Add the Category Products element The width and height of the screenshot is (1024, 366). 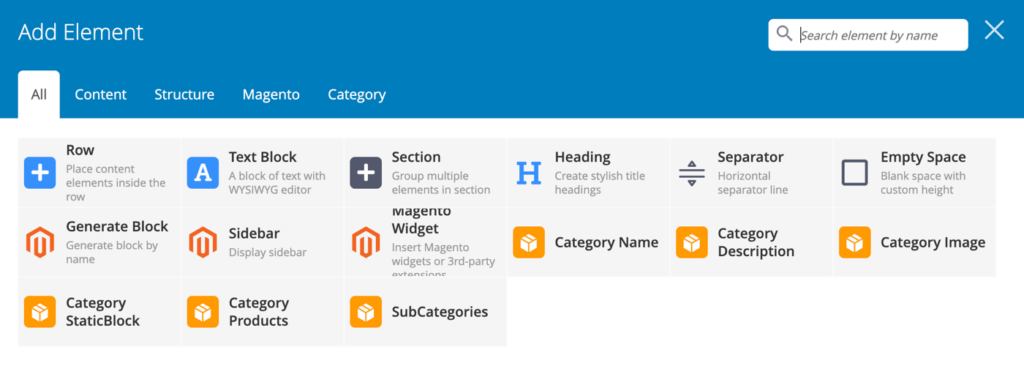[x=262, y=312]
